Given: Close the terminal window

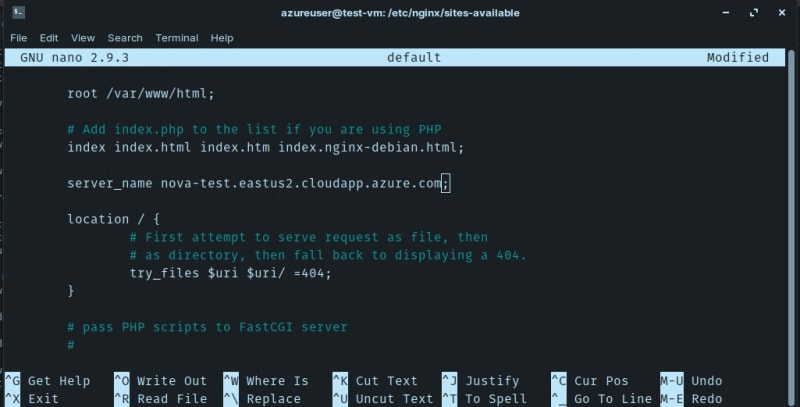Looking at the screenshot, I should tap(782, 13).
